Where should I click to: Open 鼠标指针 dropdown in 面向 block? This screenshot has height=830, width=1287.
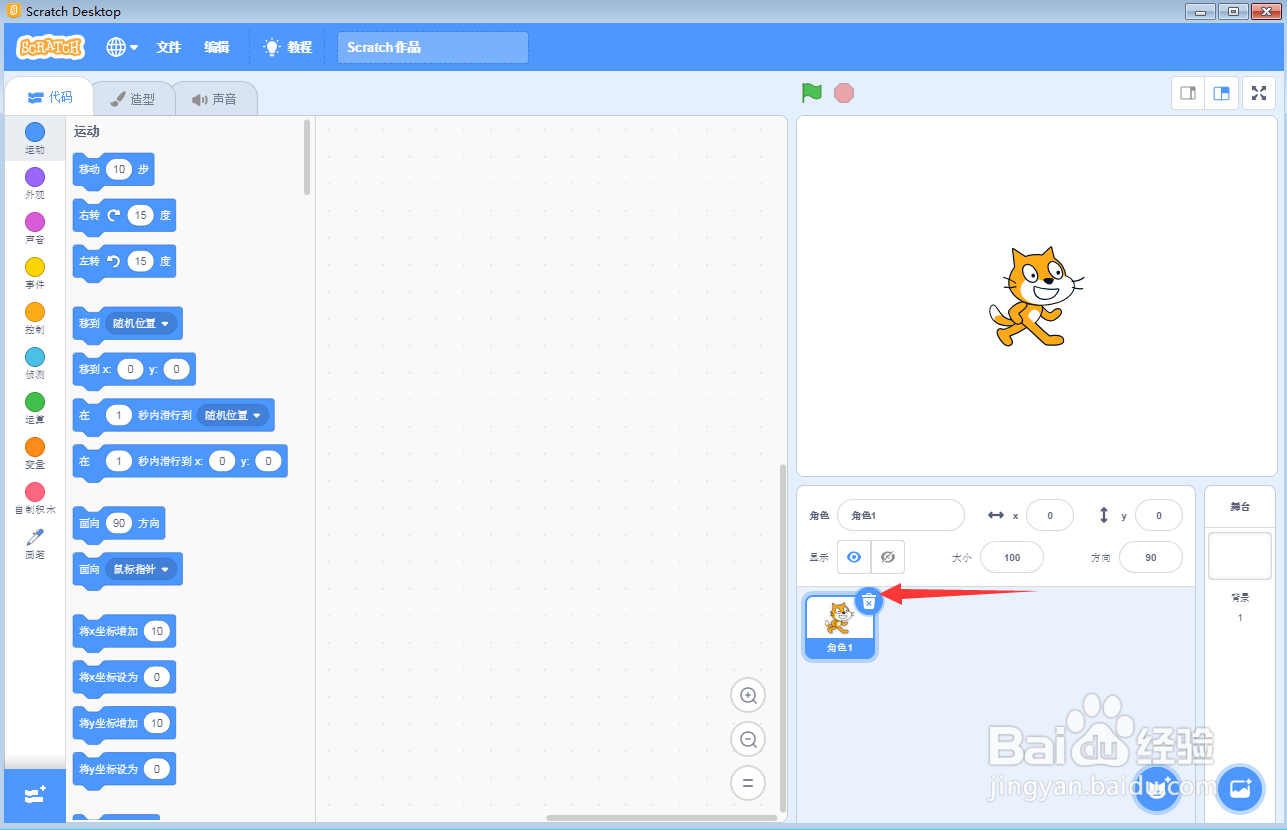(141, 569)
